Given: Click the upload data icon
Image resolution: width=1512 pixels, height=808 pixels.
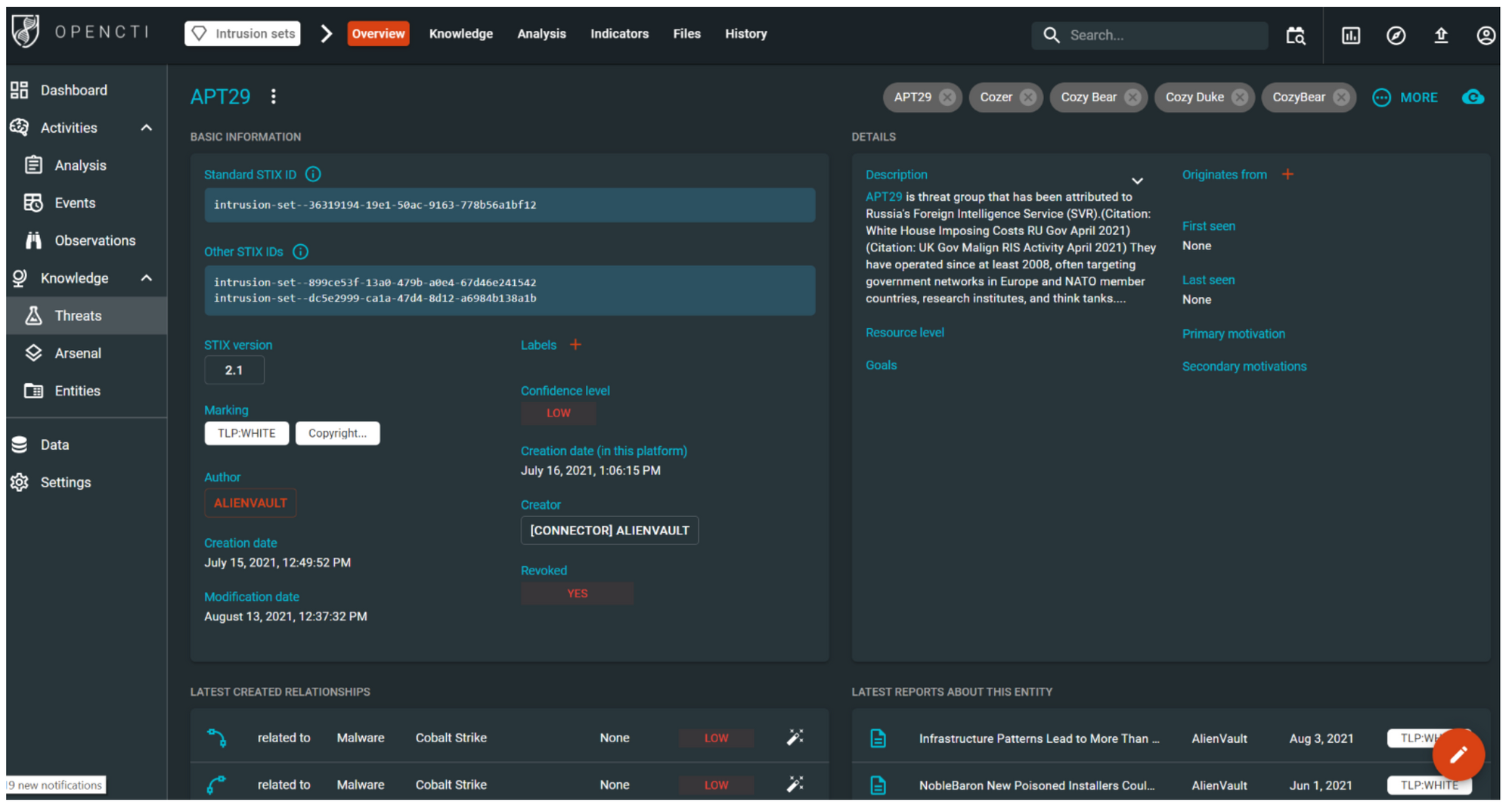Looking at the screenshot, I should coord(1441,35).
